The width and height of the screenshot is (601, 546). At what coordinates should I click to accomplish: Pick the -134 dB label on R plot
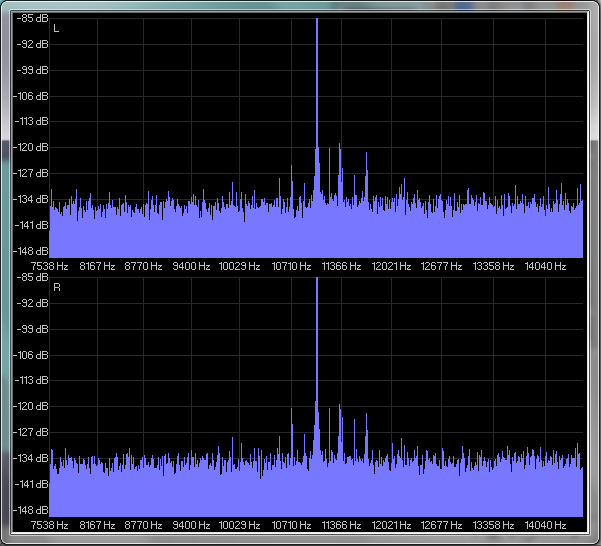(x=31, y=458)
